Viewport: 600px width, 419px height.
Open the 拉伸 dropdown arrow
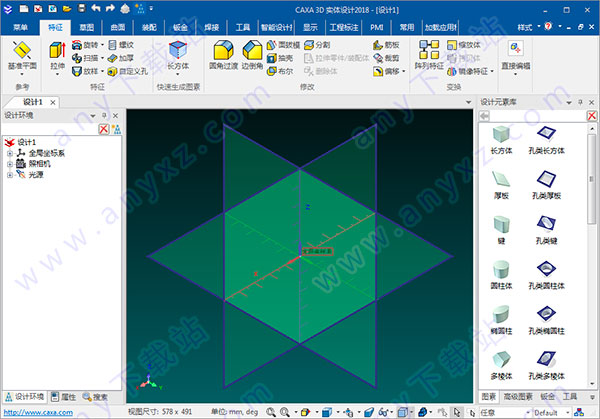[57, 74]
